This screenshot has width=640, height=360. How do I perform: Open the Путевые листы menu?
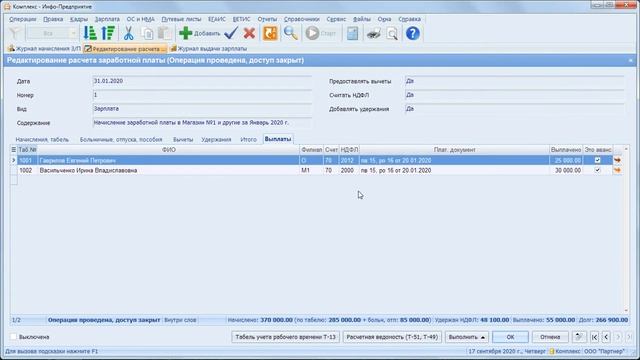pos(181,19)
